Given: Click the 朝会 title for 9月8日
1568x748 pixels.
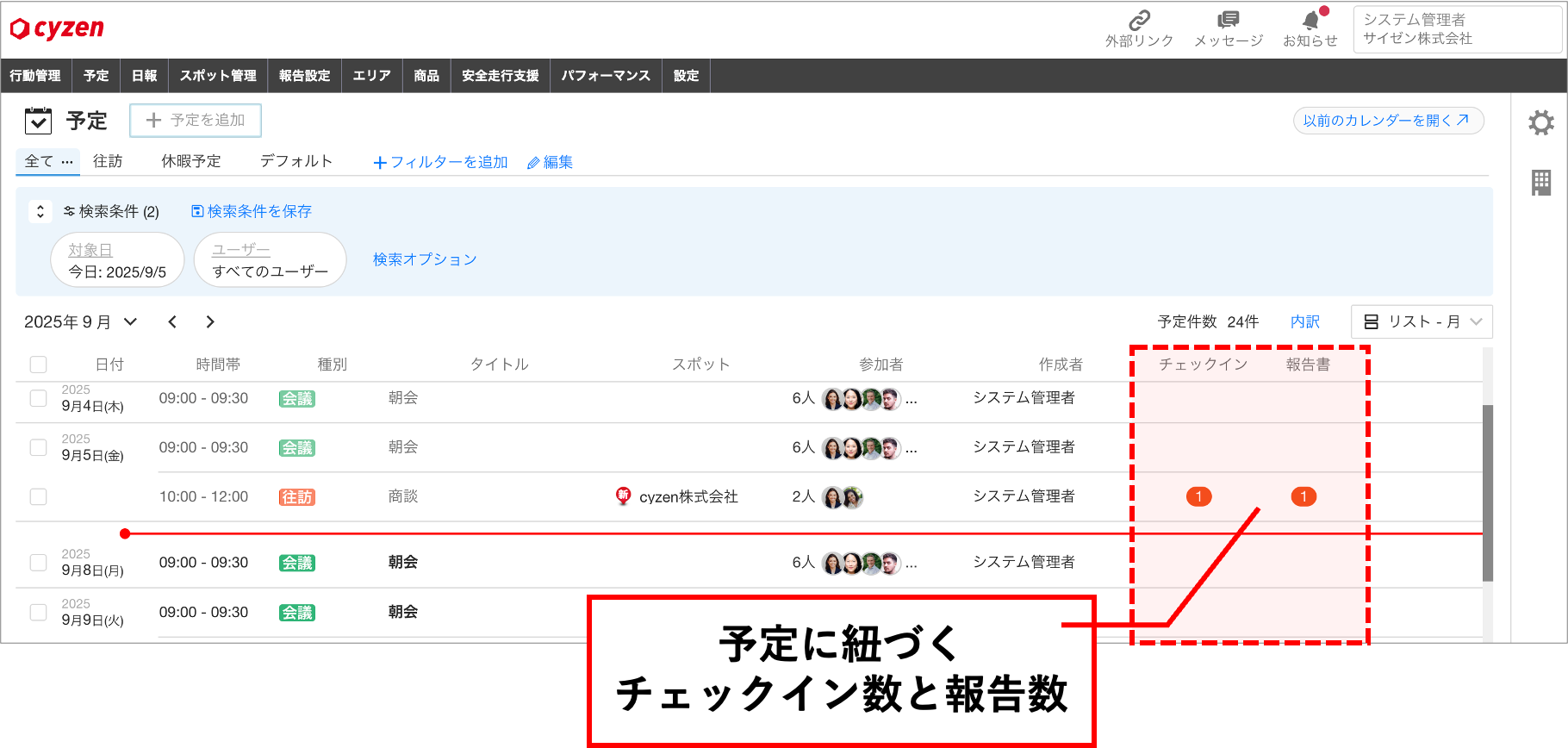Looking at the screenshot, I should [403, 562].
